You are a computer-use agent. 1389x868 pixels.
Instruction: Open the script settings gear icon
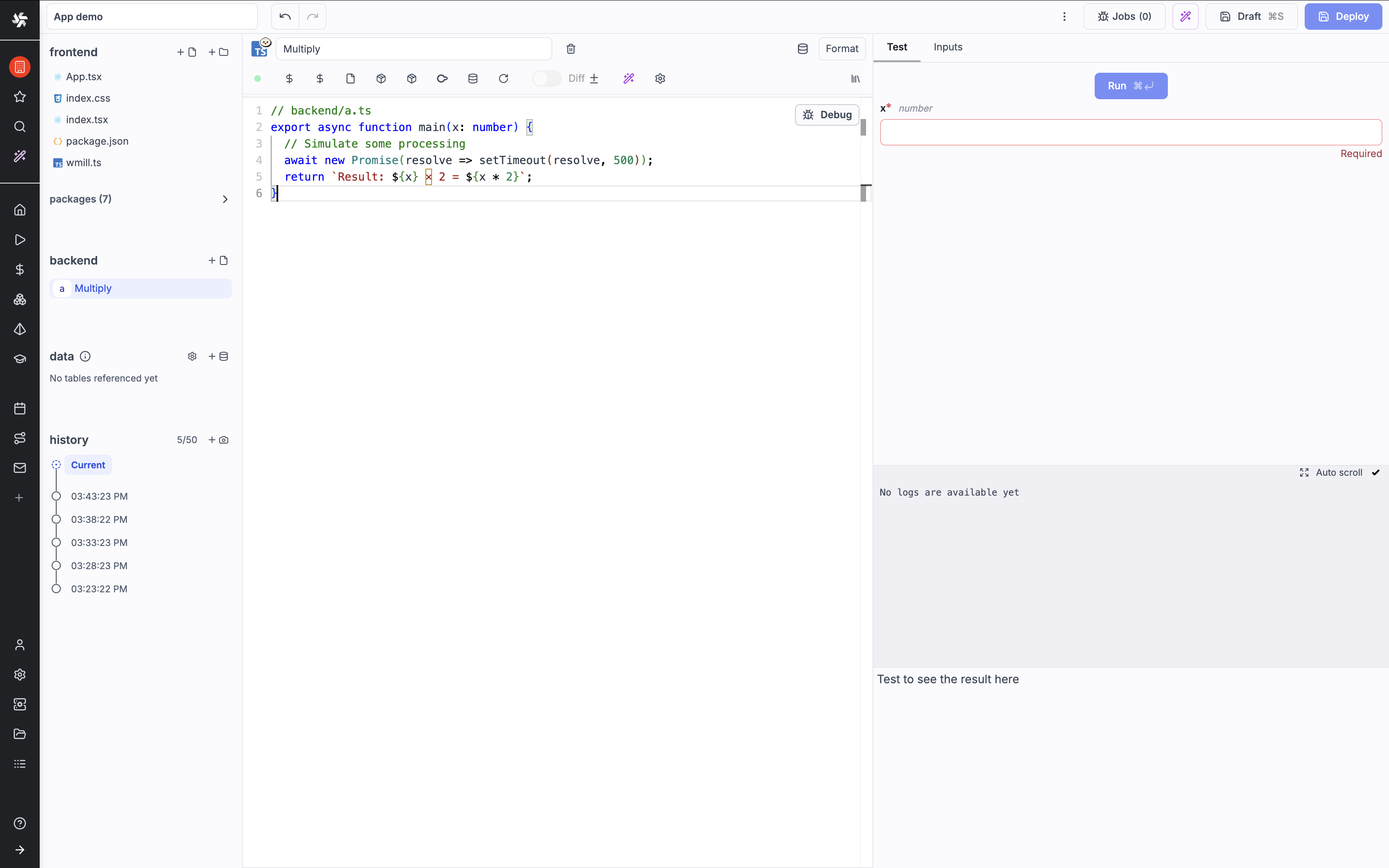[660, 79]
